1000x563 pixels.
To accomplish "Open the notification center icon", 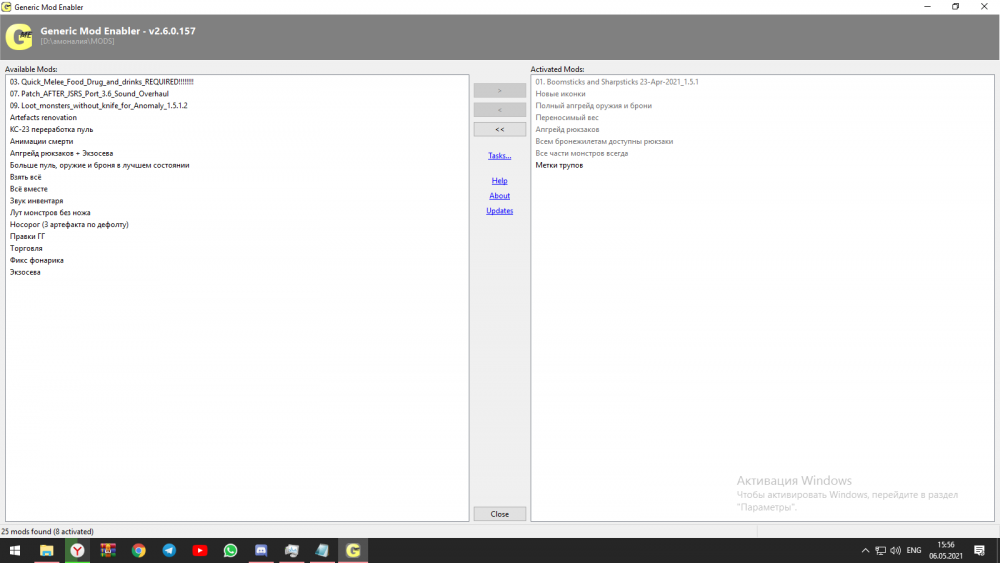I will (x=980, y=550).
